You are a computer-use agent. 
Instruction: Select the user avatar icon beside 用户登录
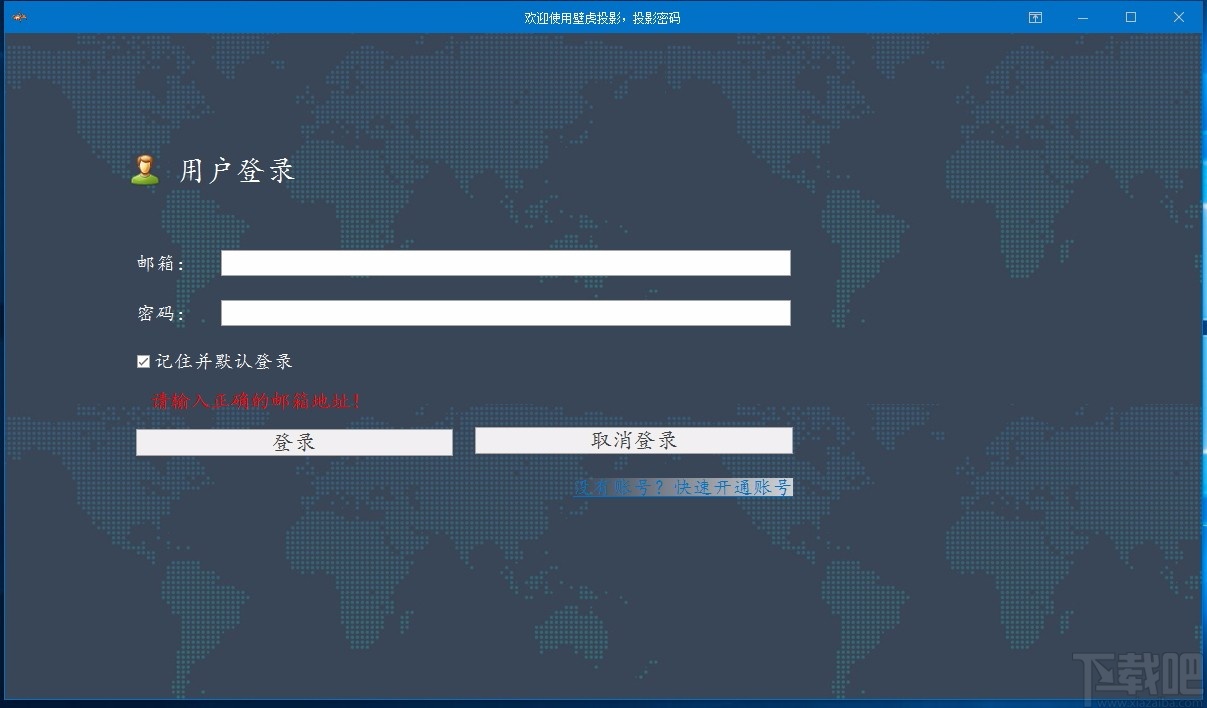point(146,169)
